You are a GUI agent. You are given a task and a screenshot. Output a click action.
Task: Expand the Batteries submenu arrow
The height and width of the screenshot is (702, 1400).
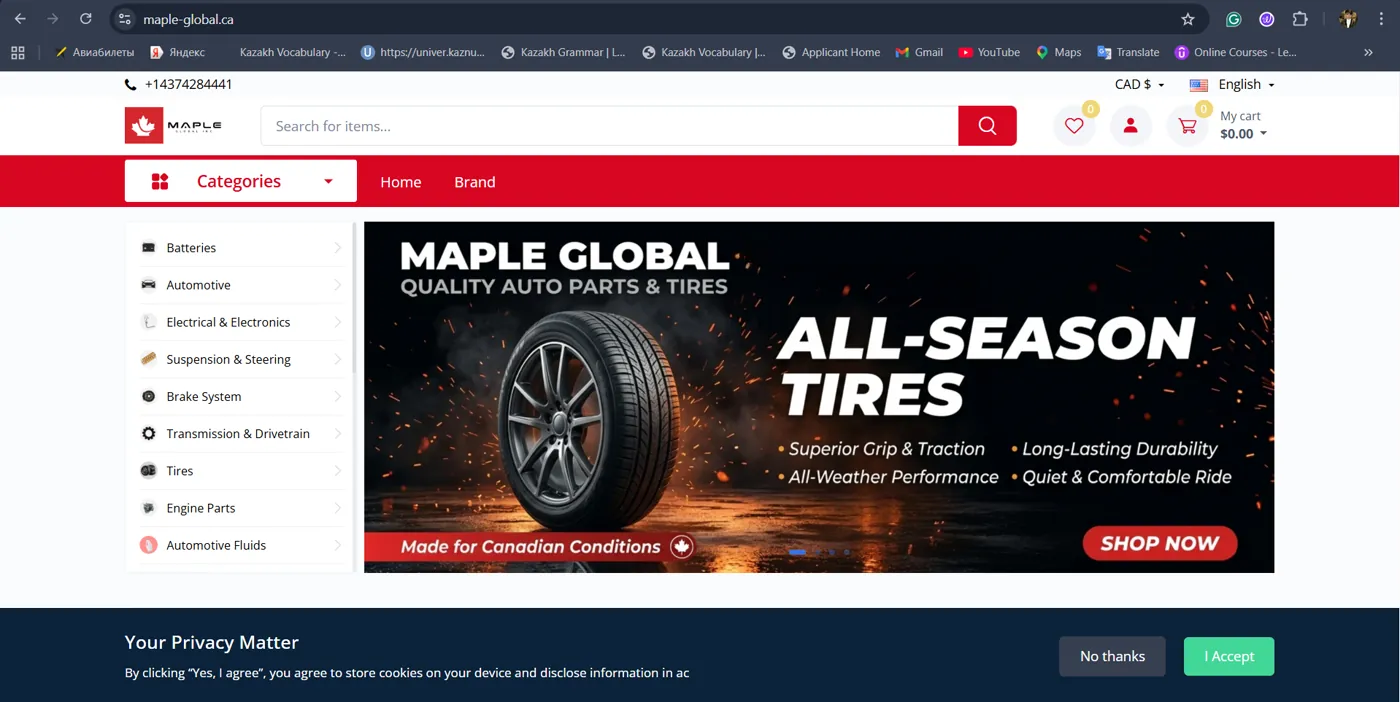pos(337,248)
